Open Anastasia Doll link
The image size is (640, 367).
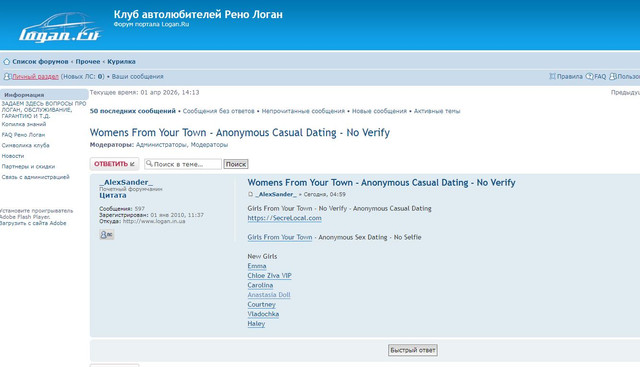[x=269, y=295]
